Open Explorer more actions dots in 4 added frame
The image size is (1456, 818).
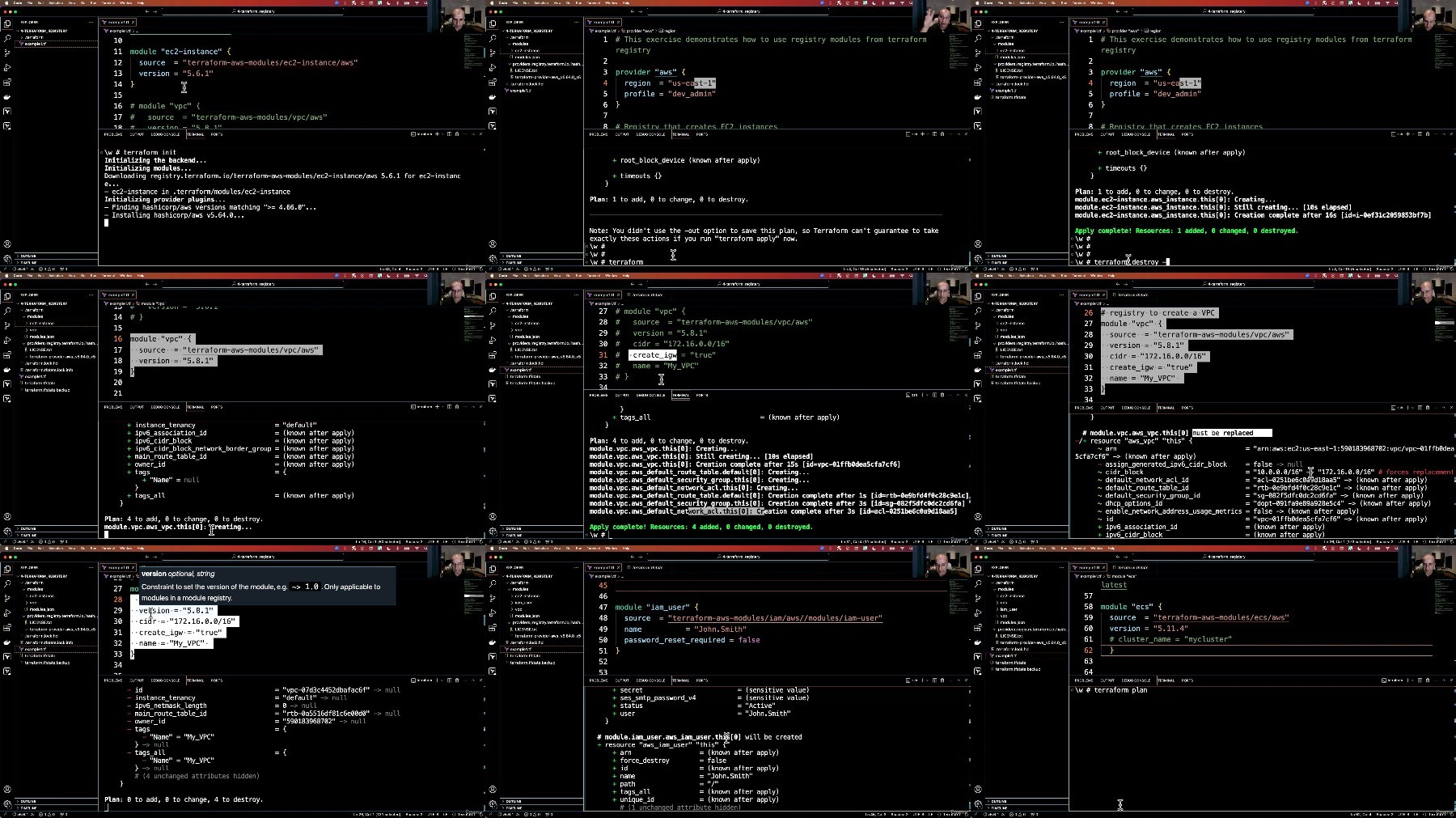click(576, 295)
